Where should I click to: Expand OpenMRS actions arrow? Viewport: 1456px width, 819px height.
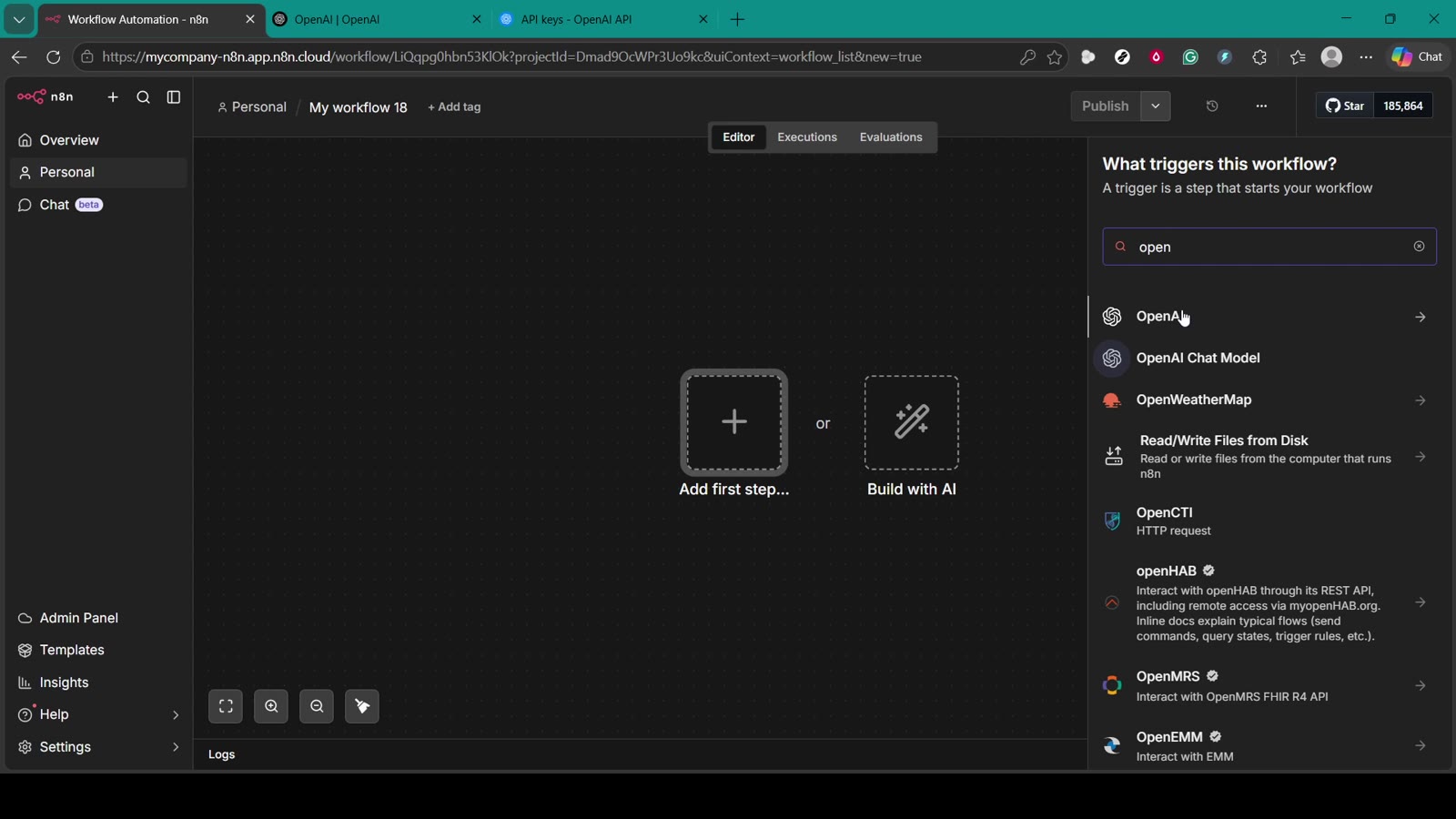click(x=1421, y=686)
